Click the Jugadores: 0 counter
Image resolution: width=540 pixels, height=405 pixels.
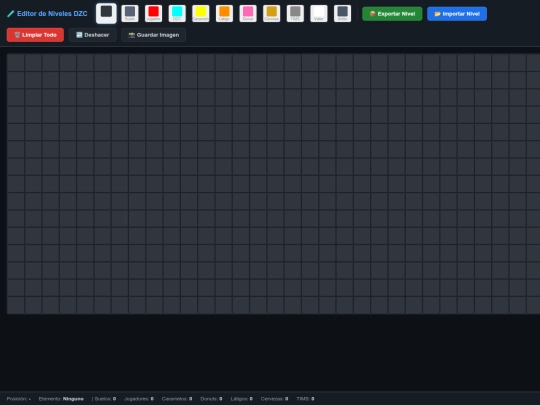pos(139,399)
